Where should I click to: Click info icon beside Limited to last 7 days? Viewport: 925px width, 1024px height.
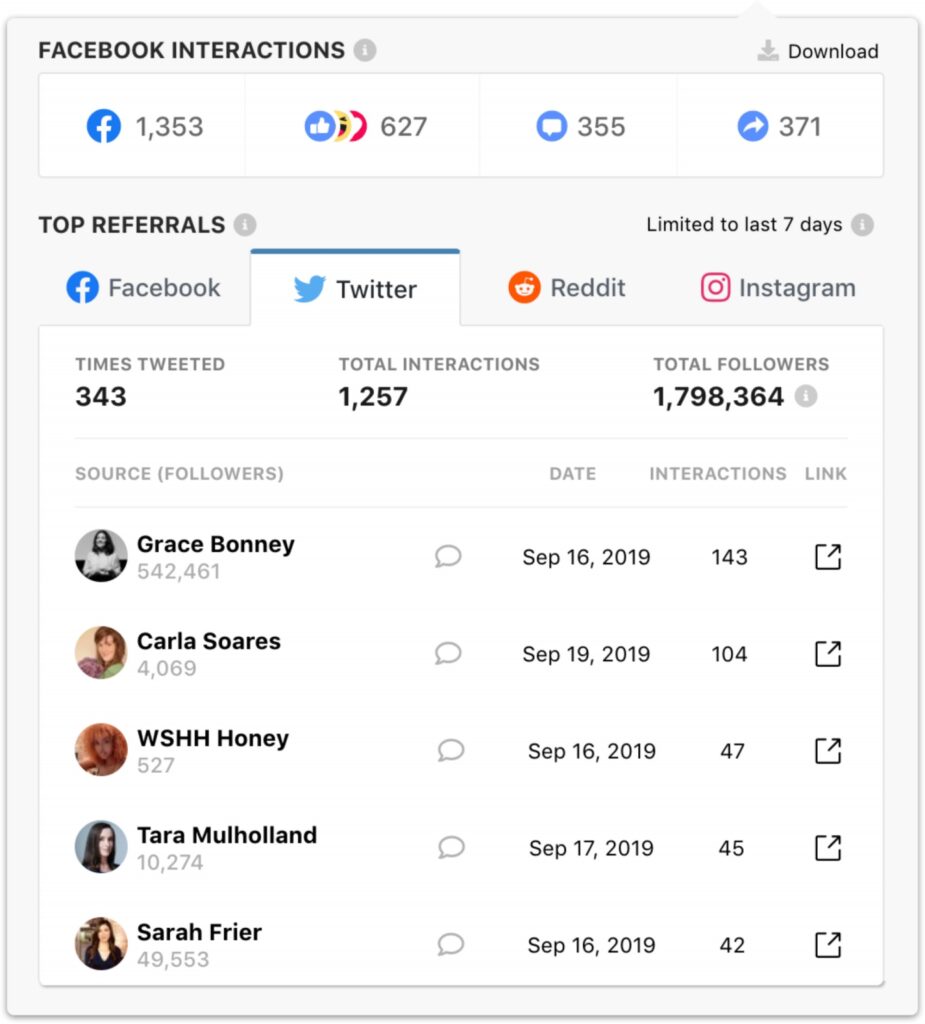(x=863, y=225)
